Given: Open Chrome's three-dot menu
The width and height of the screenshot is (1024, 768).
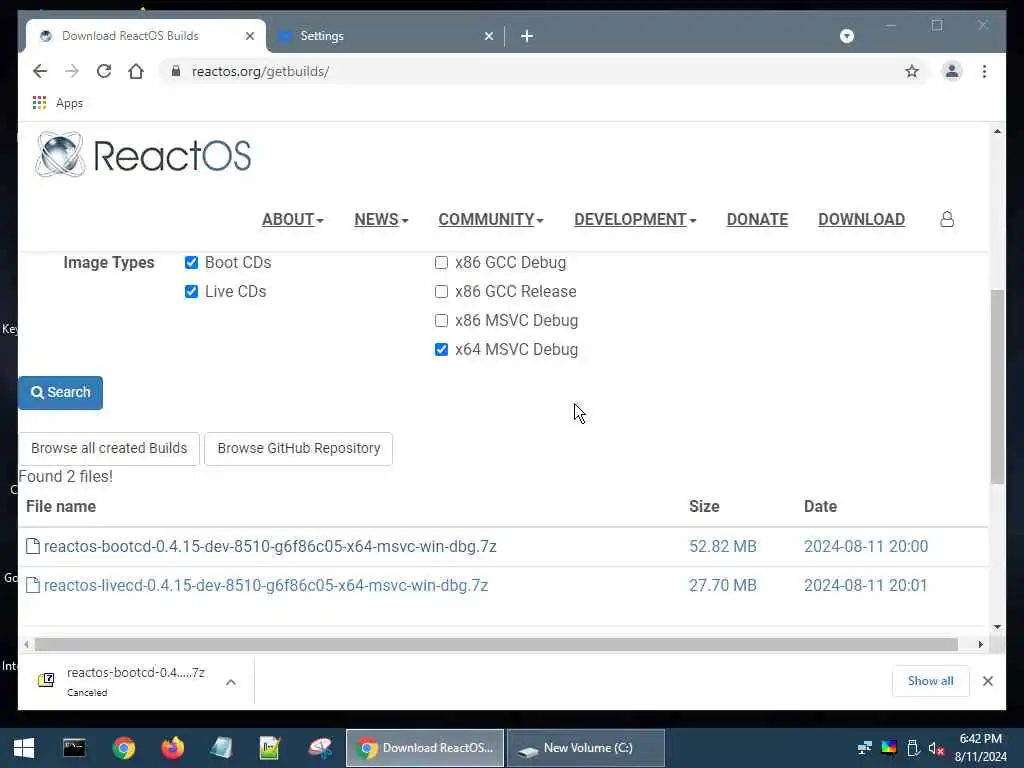Looking at the screenshot, I should coord(984,71).
